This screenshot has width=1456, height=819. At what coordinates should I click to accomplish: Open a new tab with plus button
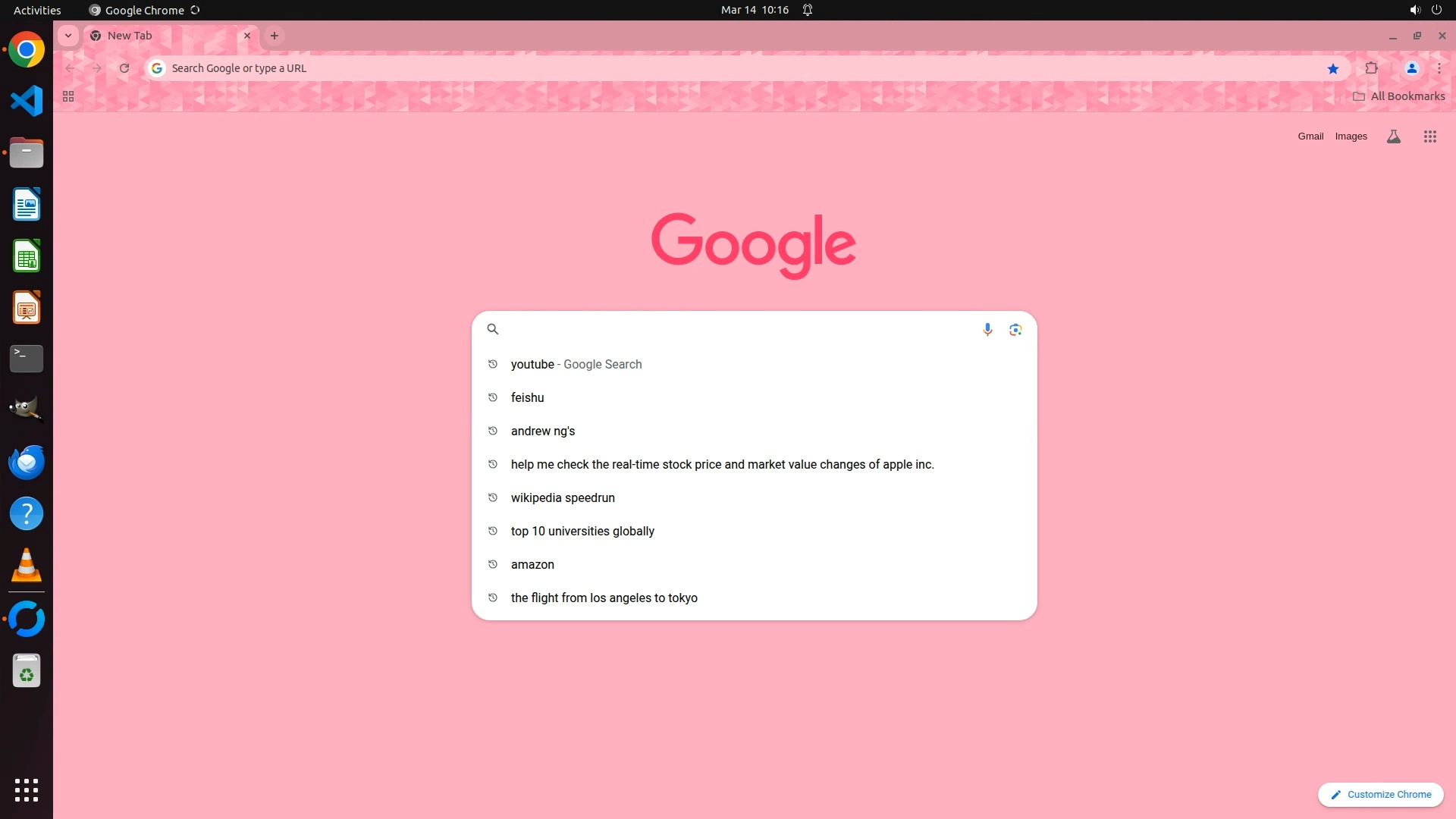pos(275,36)
